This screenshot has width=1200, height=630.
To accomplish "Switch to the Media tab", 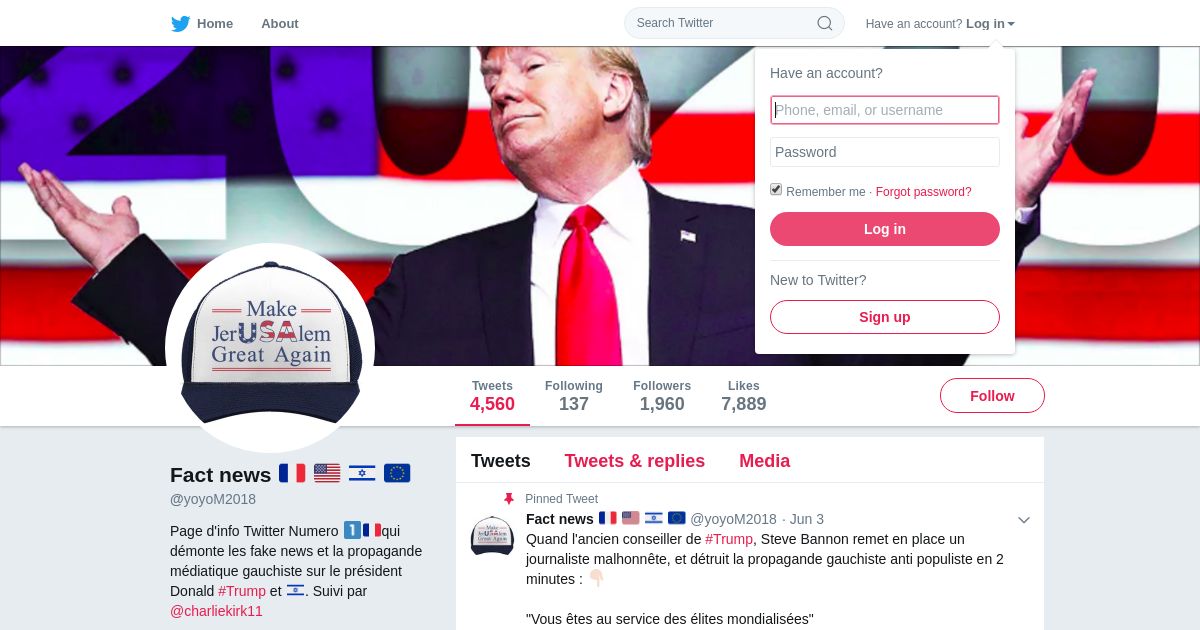I will [765, 461].
